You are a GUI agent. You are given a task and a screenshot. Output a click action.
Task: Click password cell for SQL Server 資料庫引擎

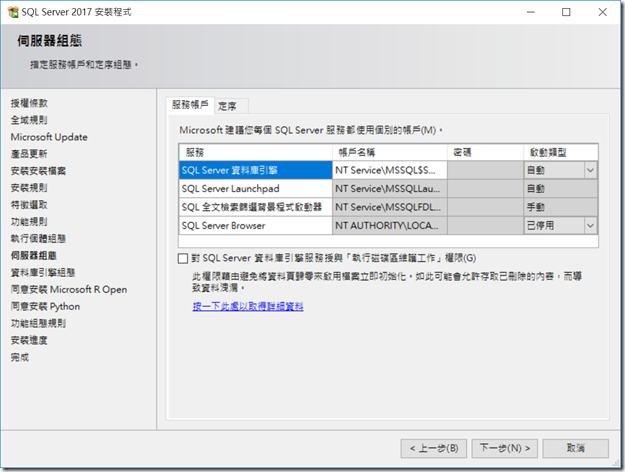pos(485,170)
